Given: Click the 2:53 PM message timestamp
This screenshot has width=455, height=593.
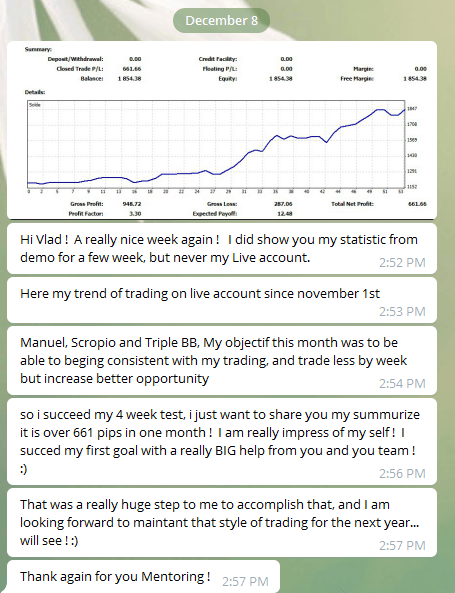Looking at the screenshot, I should 402,312.
